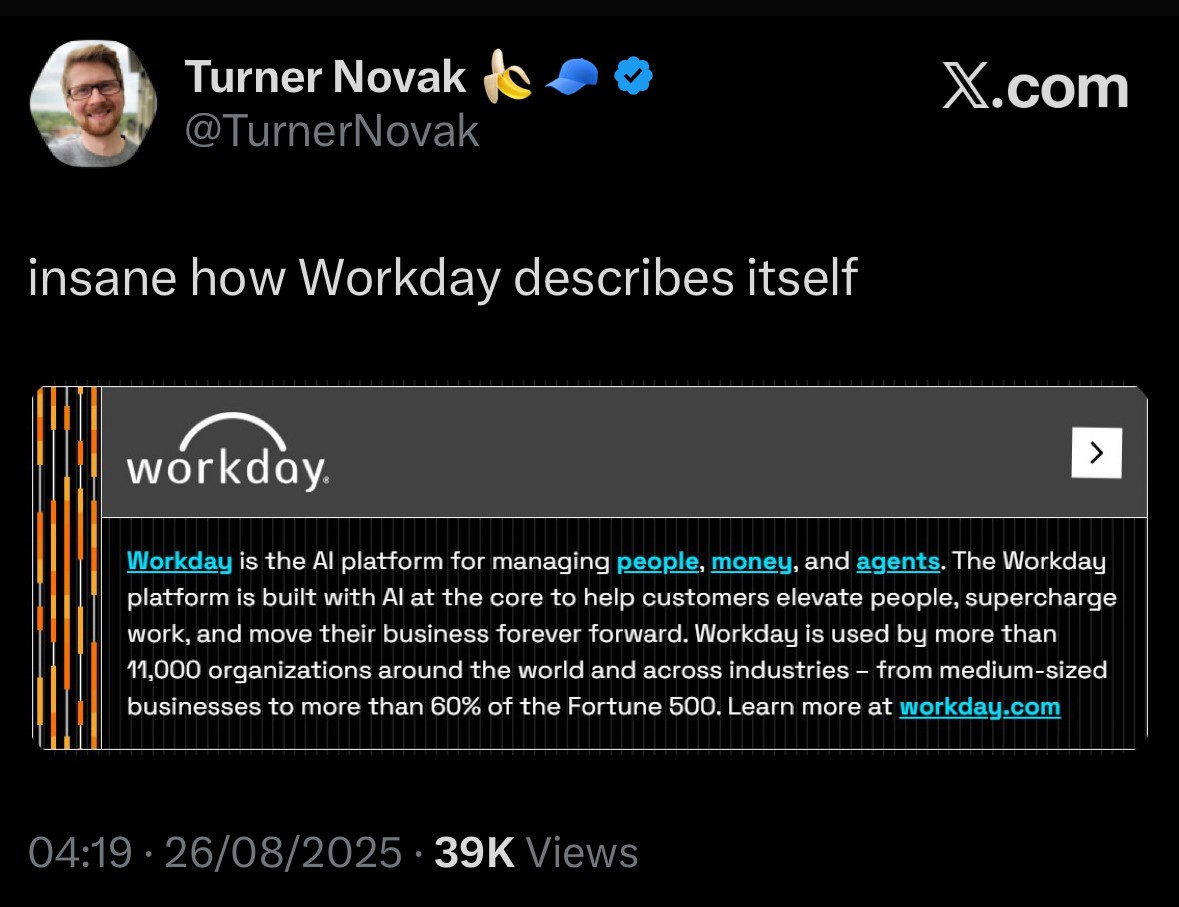
Task: Expand the Workday card with the chevron arrow
Action: pyautogui.click(x=1096, y=453)
